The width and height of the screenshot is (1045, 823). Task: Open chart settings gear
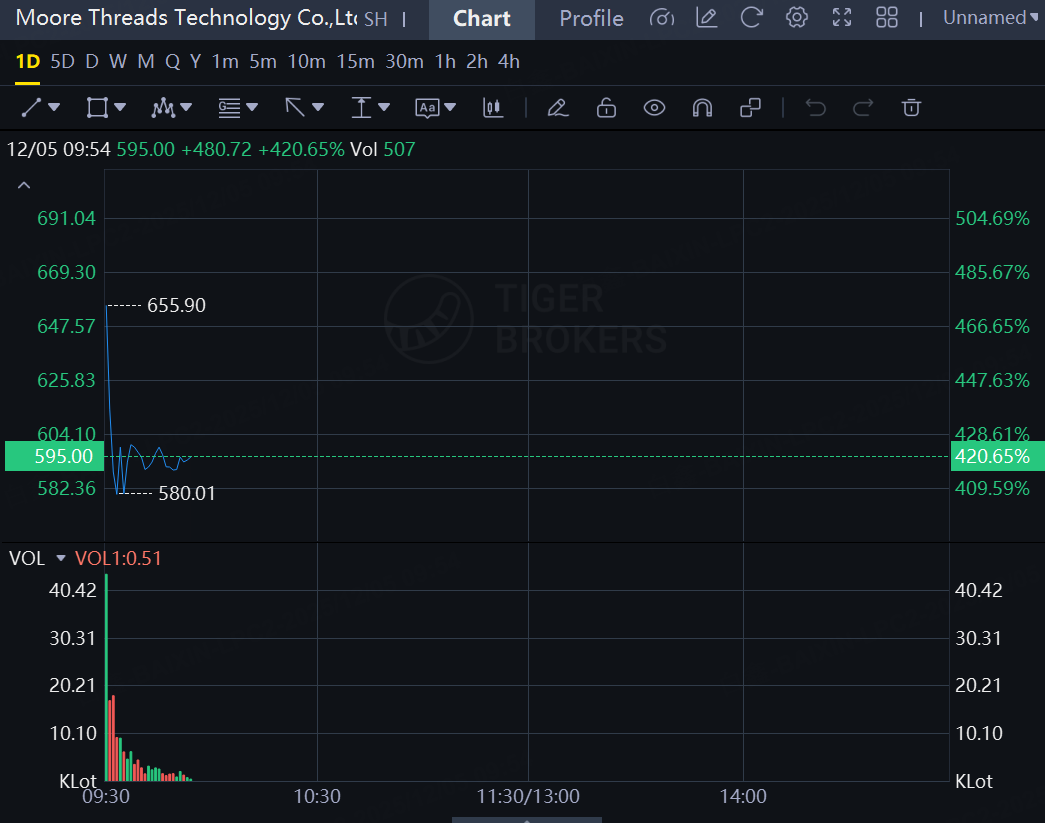point(796,18)
